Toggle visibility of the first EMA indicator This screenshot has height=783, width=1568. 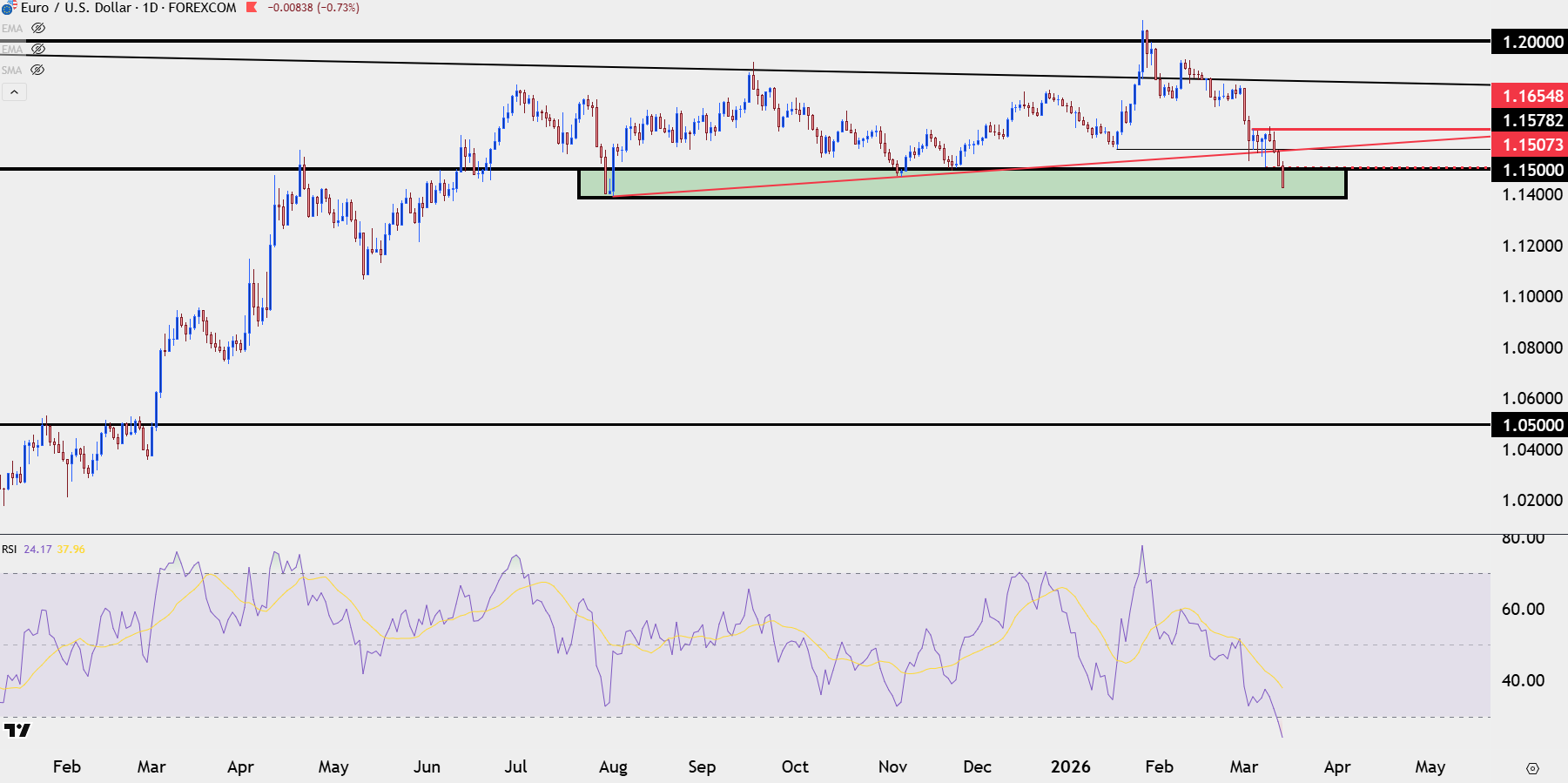click(x=38, y=28)
